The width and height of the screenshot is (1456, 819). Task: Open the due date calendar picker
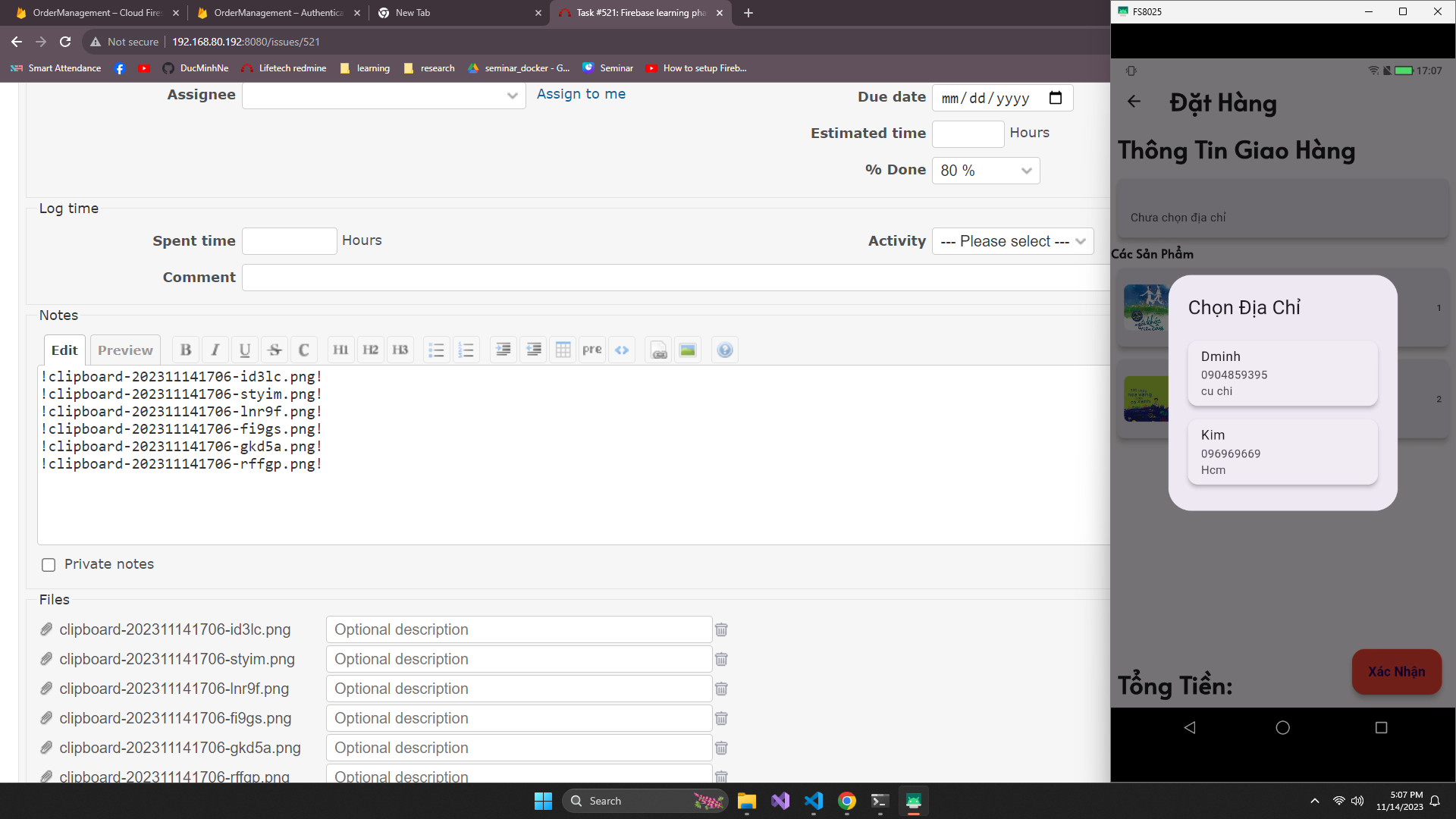pos(1055,98)
